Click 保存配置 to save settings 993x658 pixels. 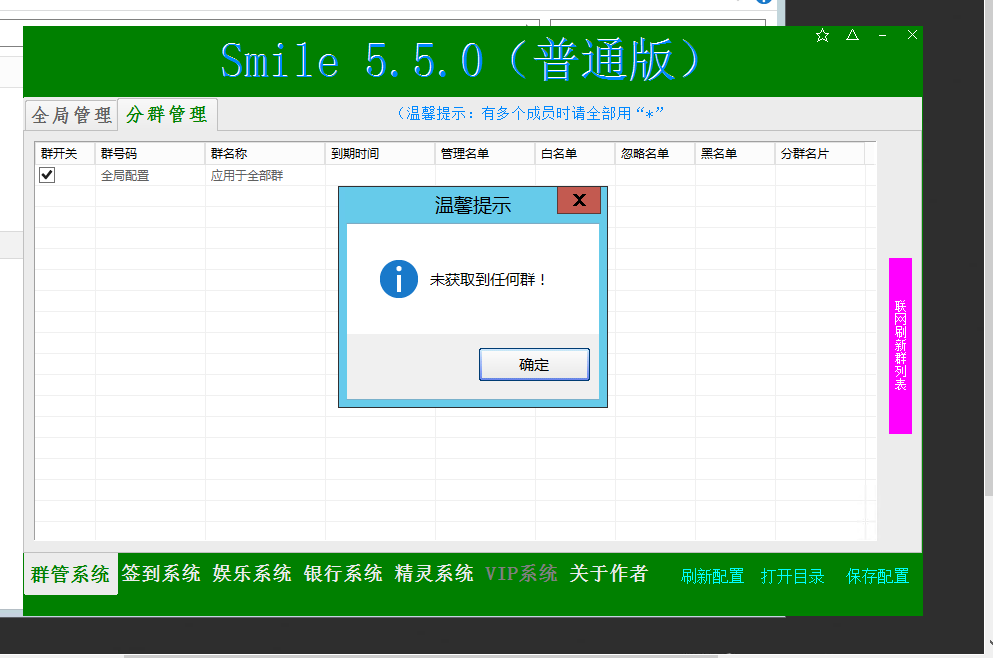[x=877, y=576]
